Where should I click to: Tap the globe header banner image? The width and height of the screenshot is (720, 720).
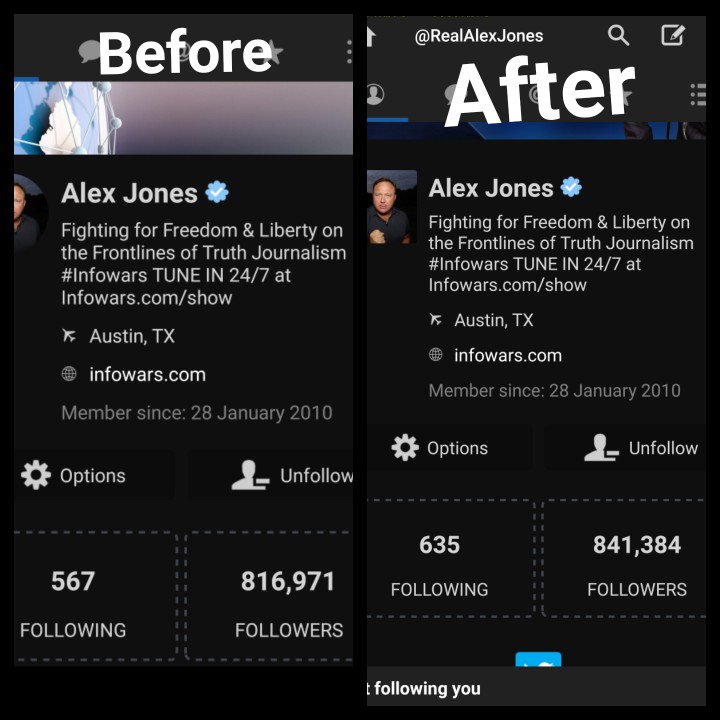tap(184, 118)
